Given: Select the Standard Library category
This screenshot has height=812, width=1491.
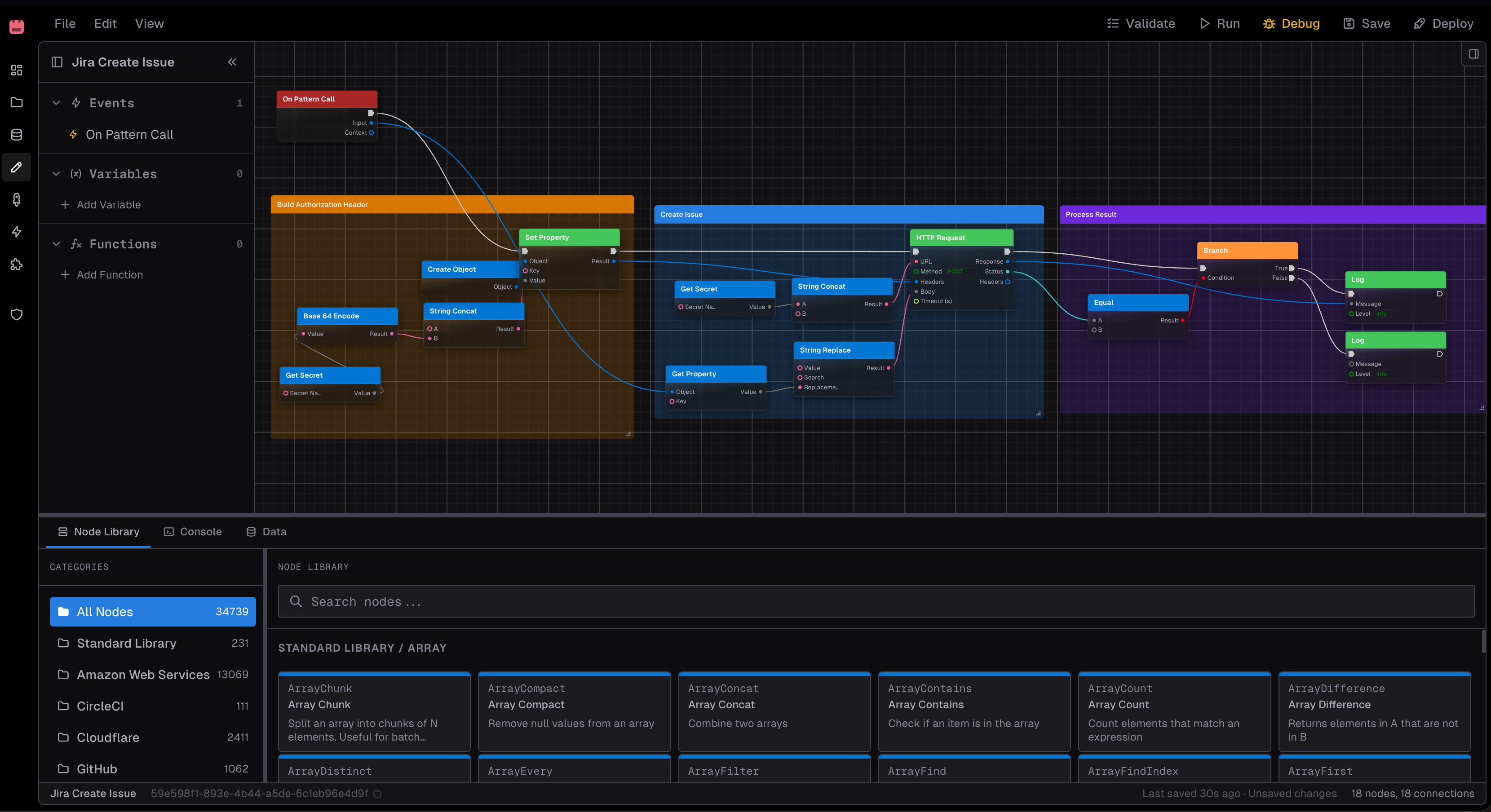Looking at the screenshot, I should (x=153, y=643).
